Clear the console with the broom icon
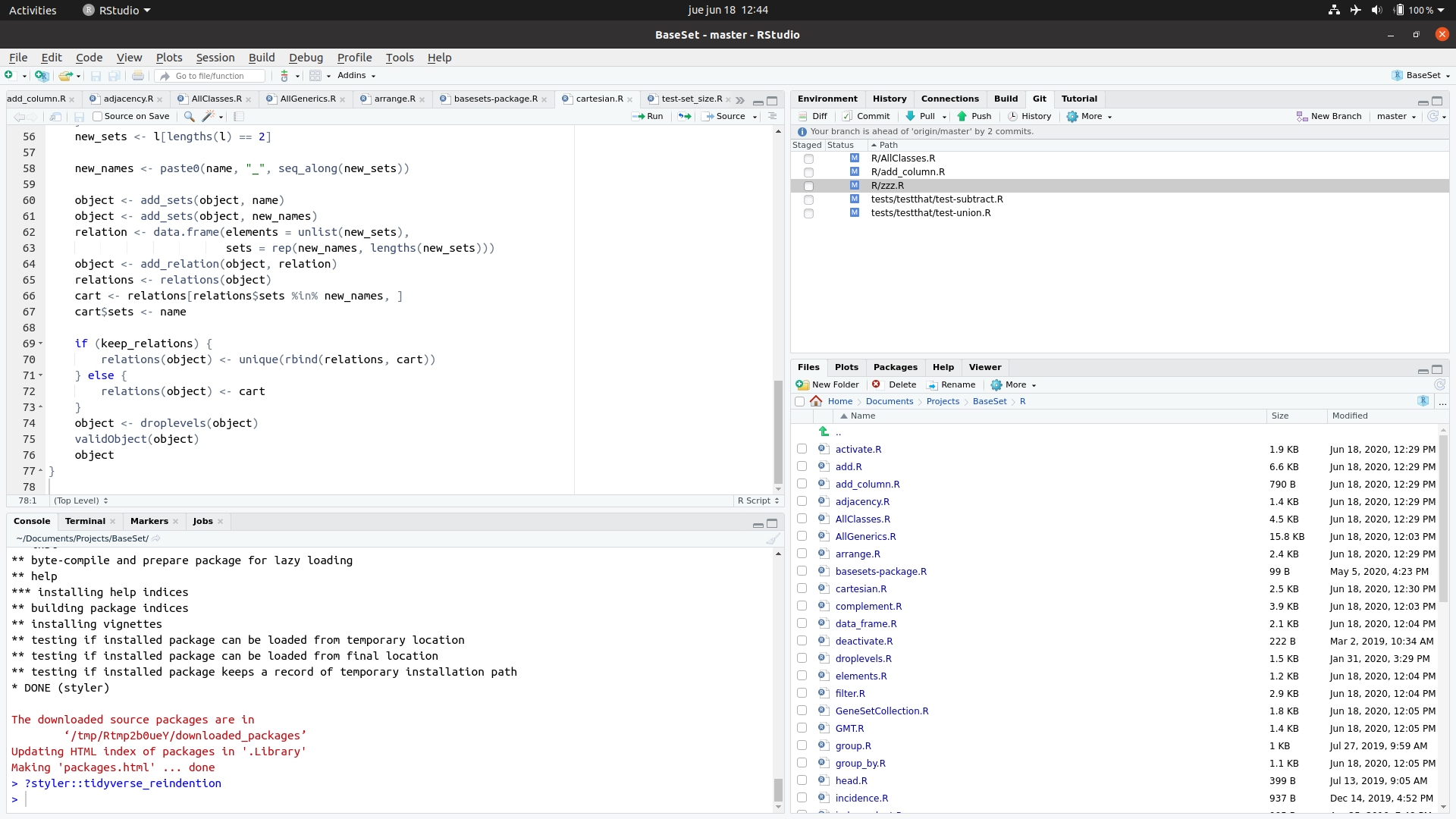 point(773,538)
